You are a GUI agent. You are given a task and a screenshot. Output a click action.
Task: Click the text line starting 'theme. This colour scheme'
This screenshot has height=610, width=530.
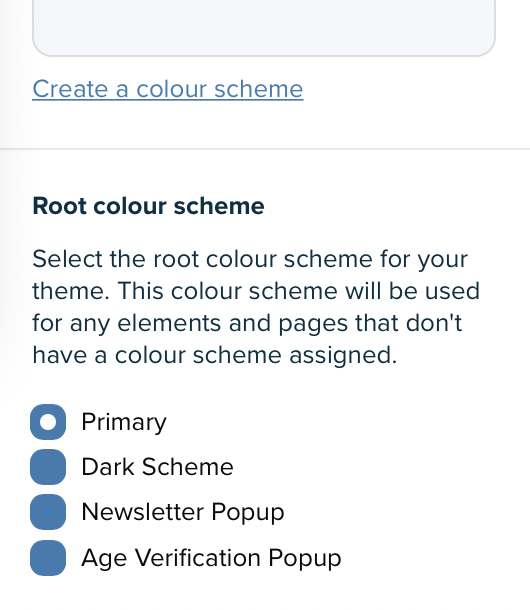coord(256,291)
